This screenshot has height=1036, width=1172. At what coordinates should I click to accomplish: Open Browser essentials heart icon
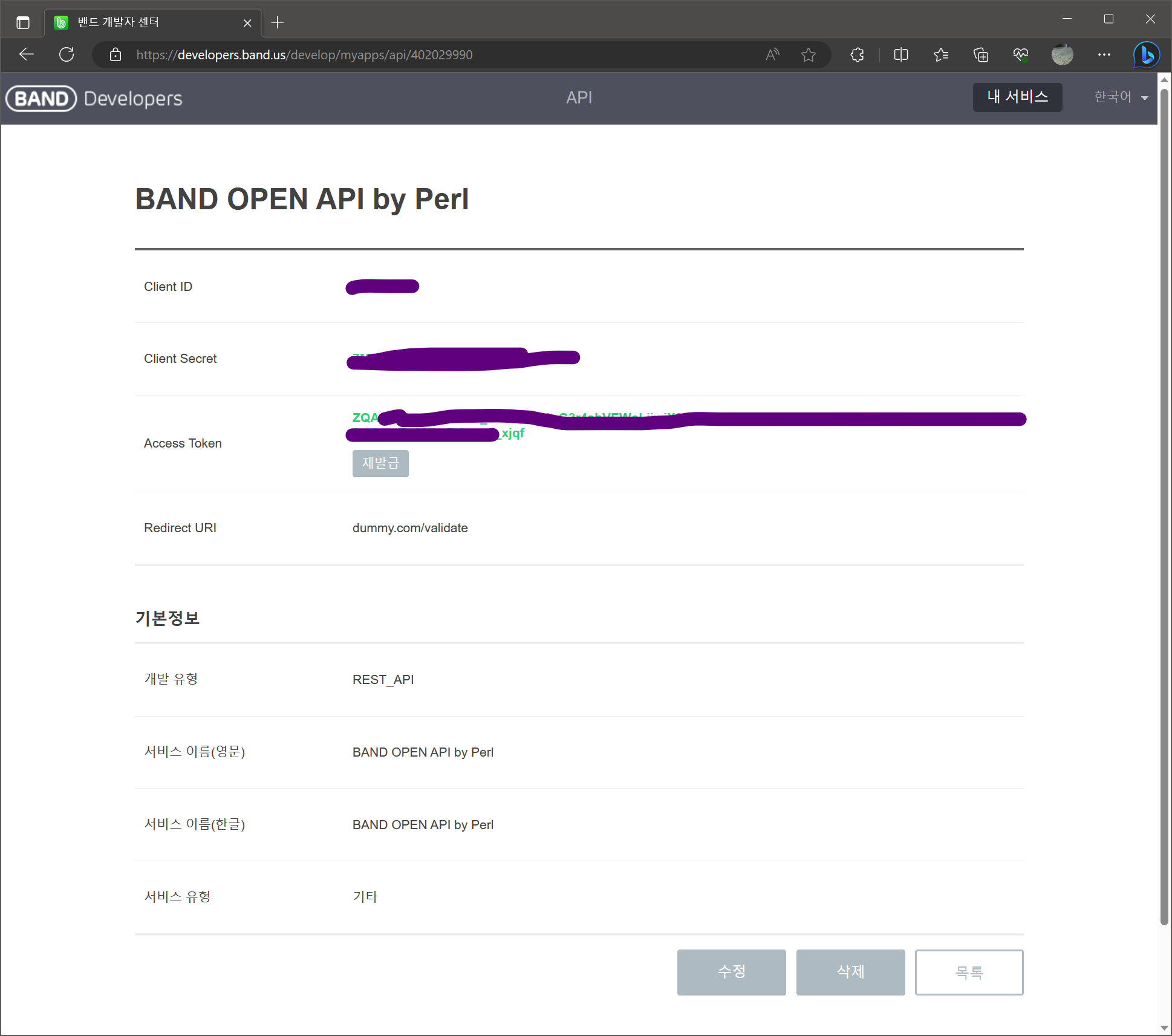pyautogui.click(x=1021, y=55)
